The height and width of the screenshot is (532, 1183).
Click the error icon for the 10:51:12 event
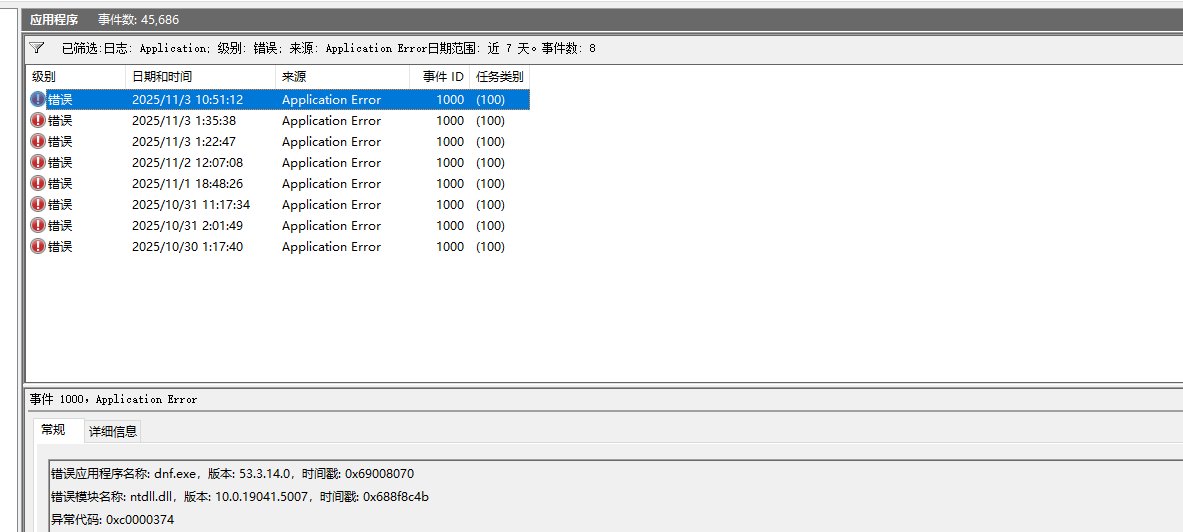point(38,100)
